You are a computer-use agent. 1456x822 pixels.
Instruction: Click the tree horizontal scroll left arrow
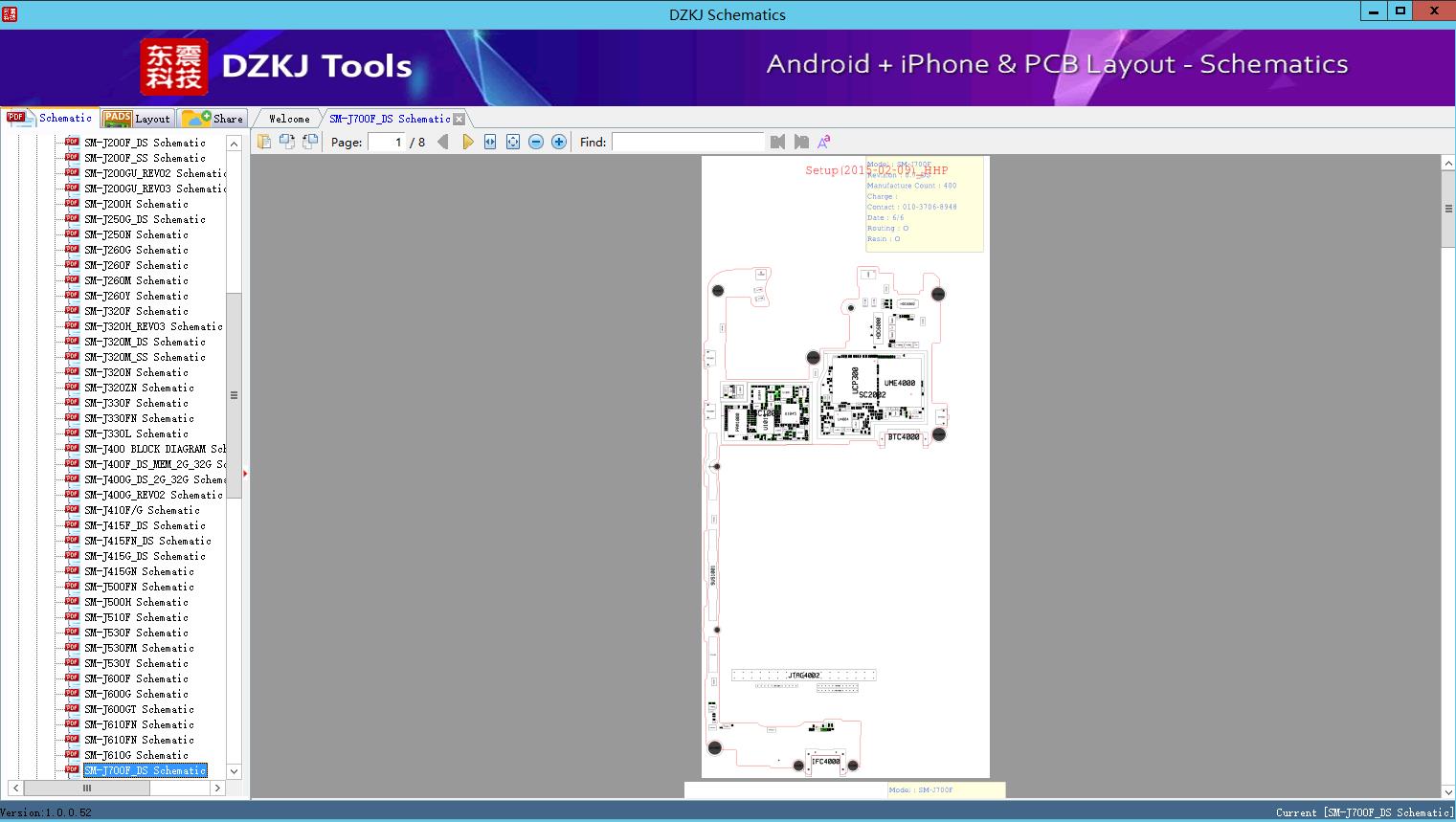click(x=15, y=789)
